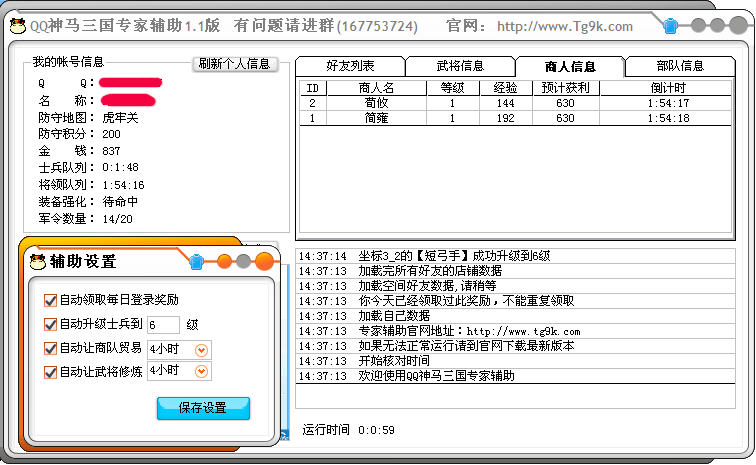Viewport: 756px width, 465px height.
Task: Click 士兵队列 time 0:1:48
Action: [121, 167]
